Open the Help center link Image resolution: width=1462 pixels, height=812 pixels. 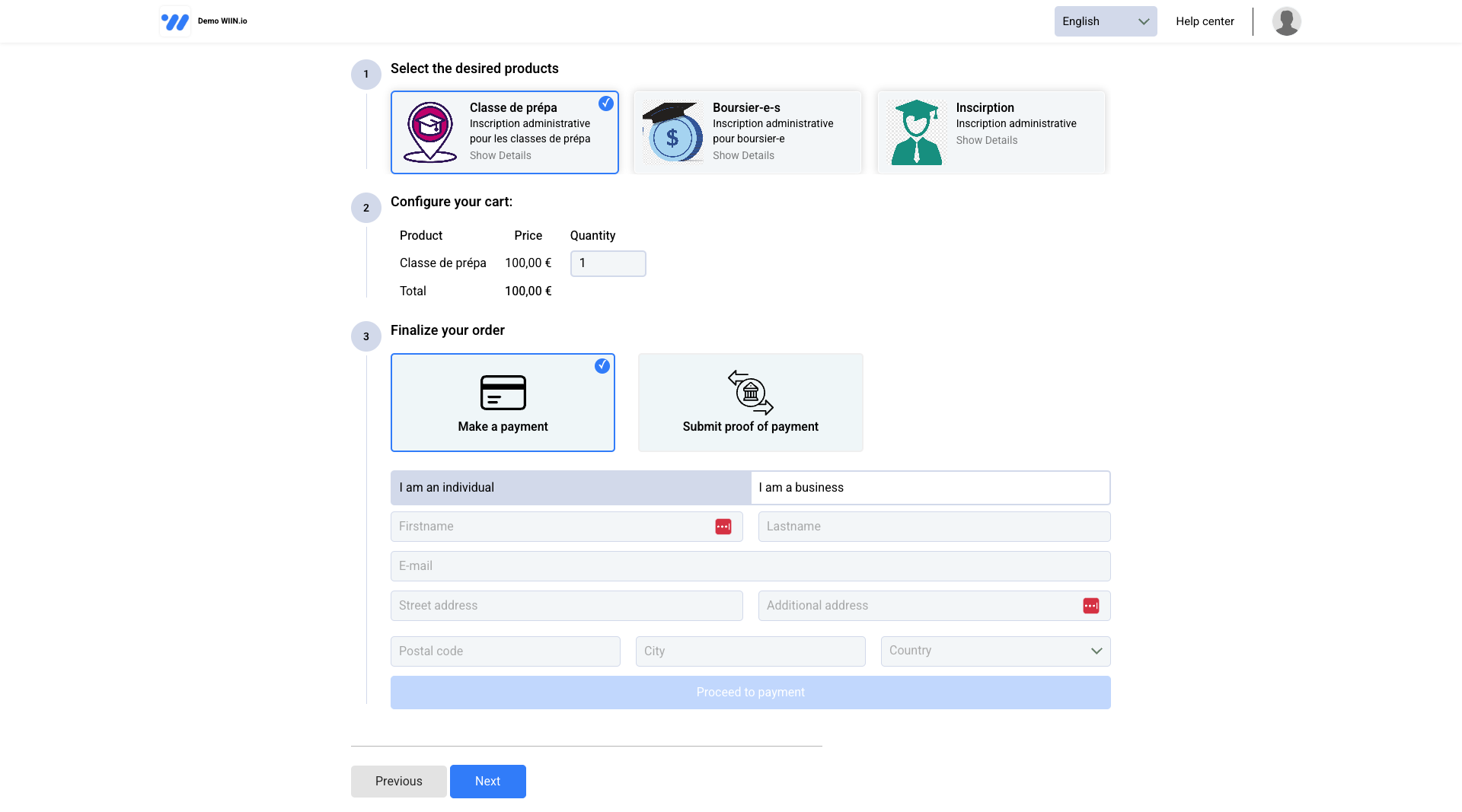click(x=1205, y=21)
